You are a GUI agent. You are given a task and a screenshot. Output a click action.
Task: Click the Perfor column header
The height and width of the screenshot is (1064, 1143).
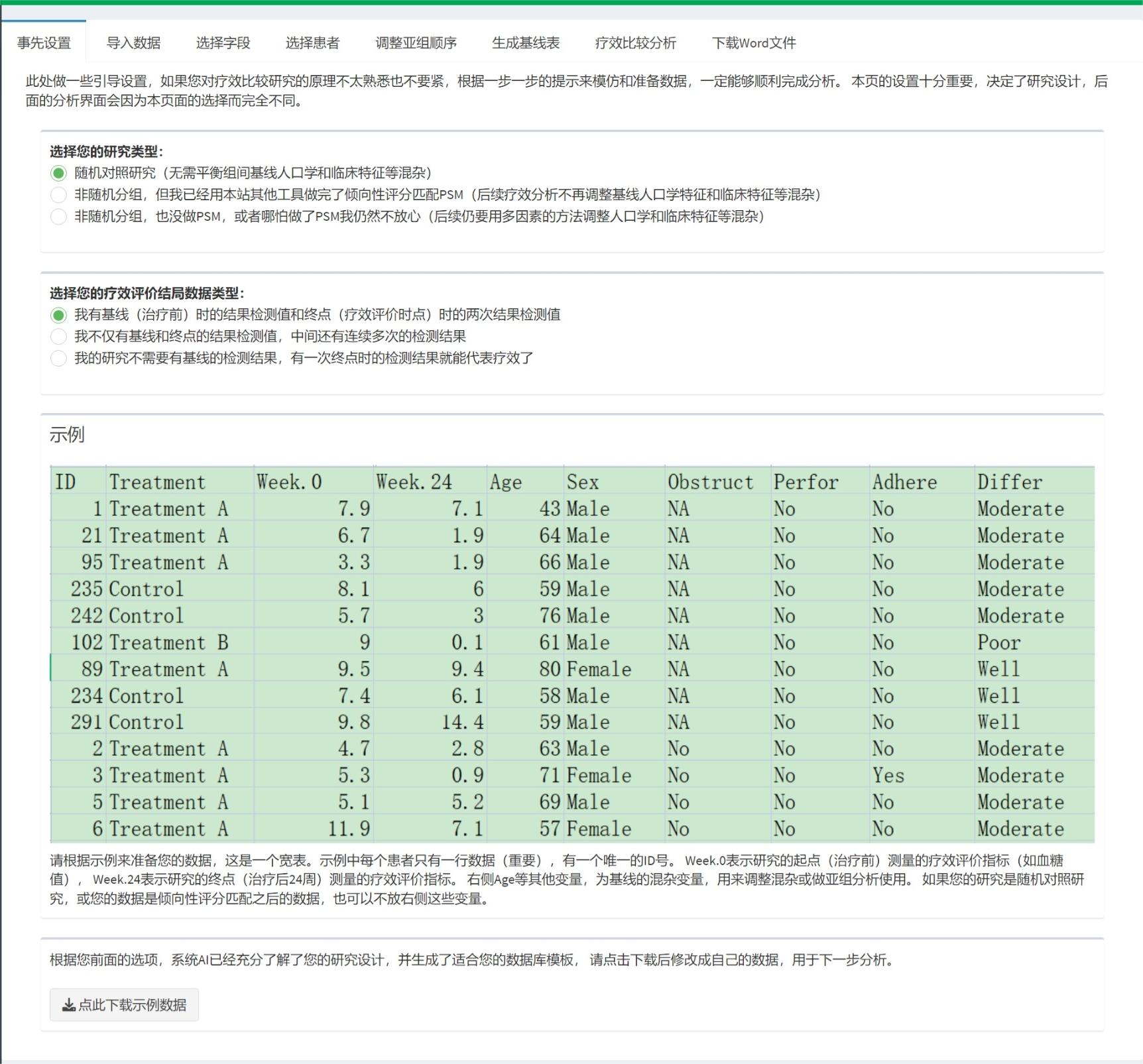pyautogui.click(x=806, y=482)
